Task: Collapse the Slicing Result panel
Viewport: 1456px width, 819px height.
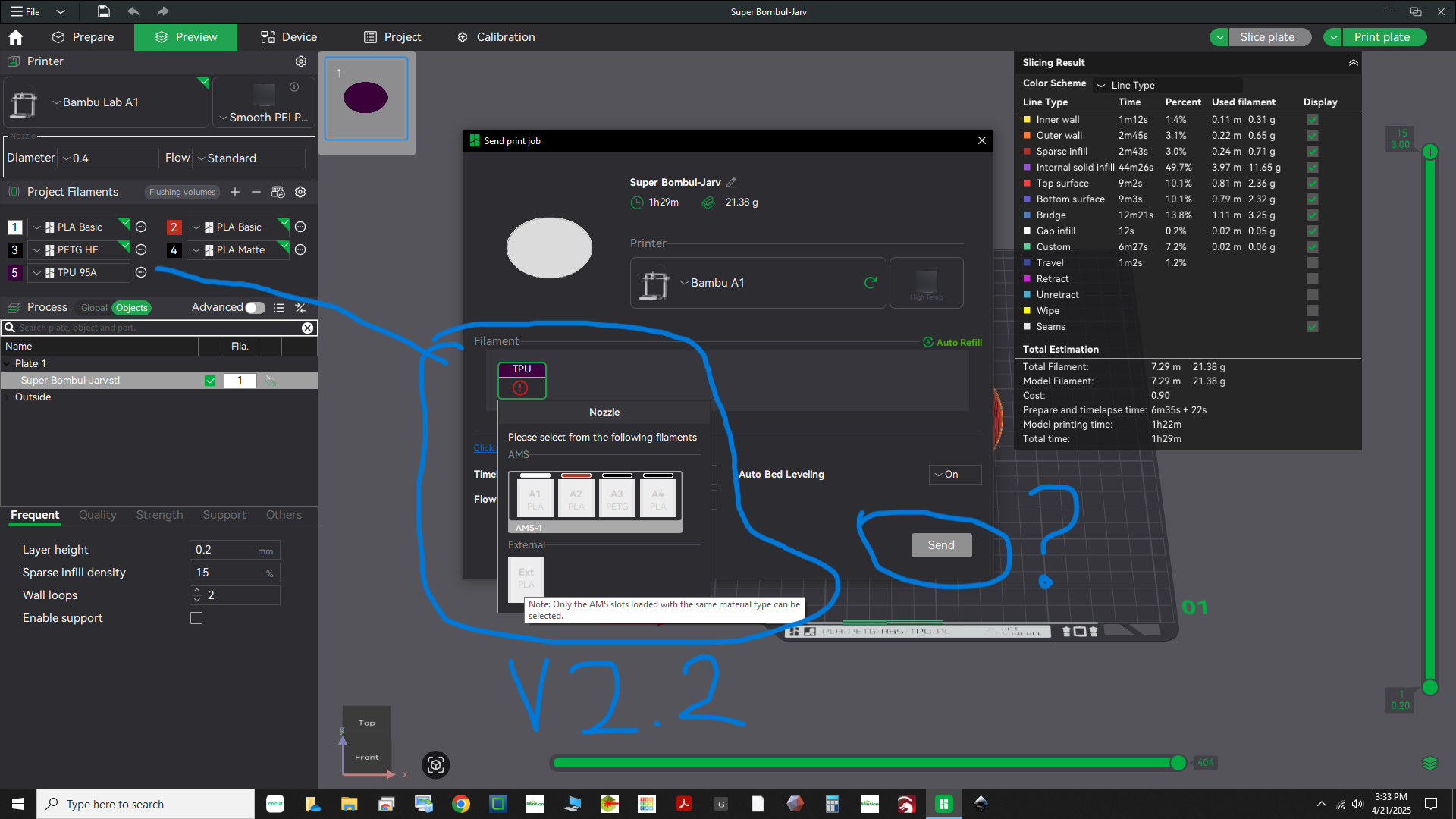Action: pyautogui.click(x=1353, y=63)
